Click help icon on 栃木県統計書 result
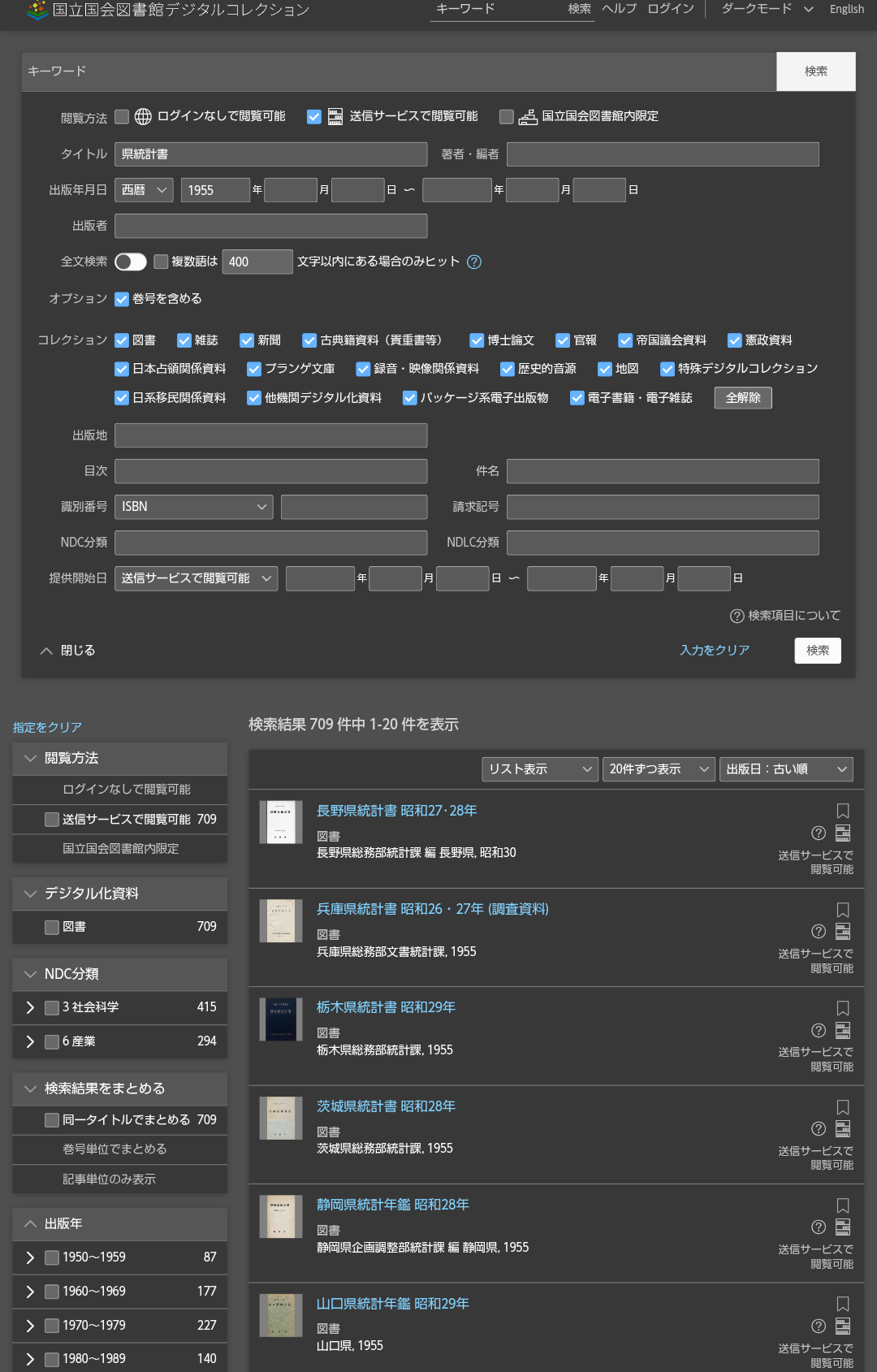 click(x=819, y=1030)
